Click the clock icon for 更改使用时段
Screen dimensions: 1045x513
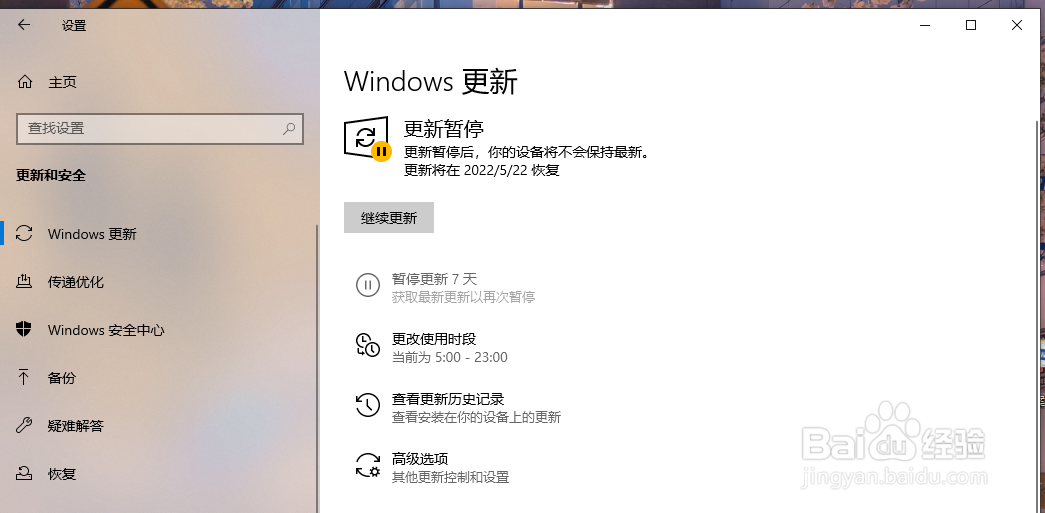coord(367,345)
